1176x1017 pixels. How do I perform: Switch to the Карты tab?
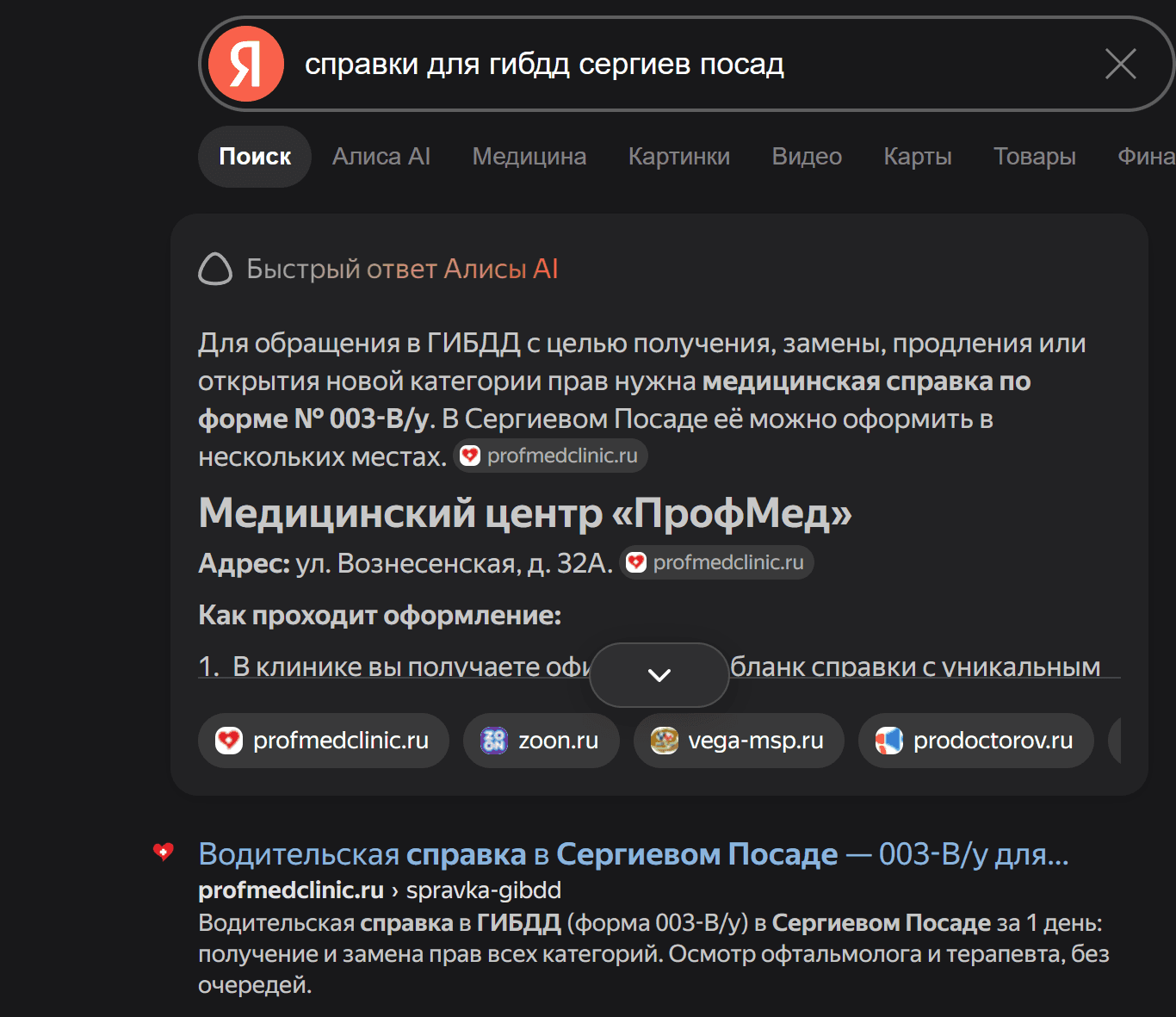coord(918,157)
